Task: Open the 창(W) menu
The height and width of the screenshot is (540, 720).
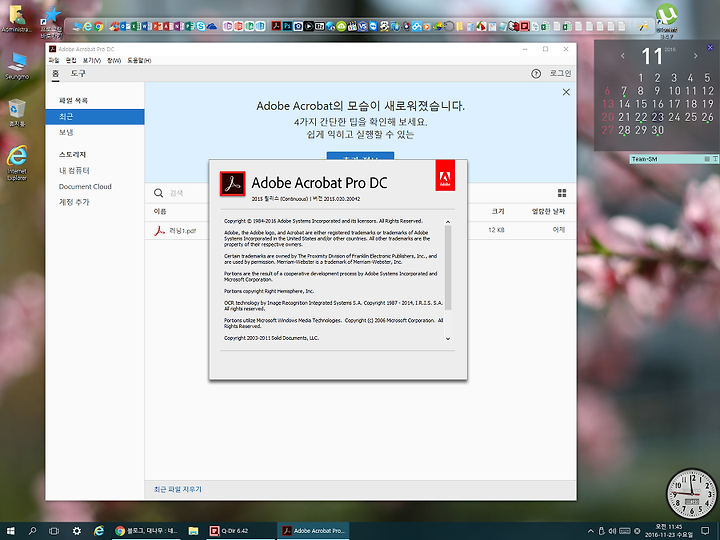Action: [114, 61]
